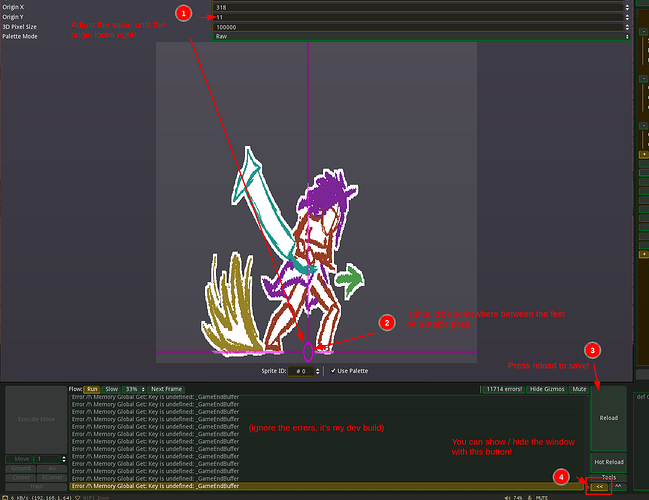Click the << show/hide window button

click(x=599, y=487)
